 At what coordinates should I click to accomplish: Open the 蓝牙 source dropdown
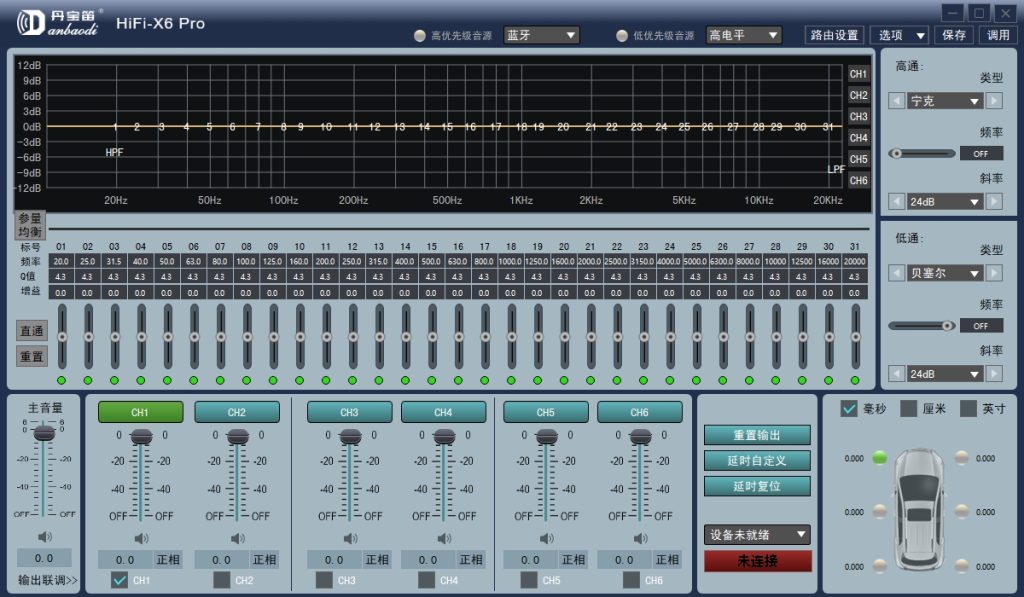(541, 35)
